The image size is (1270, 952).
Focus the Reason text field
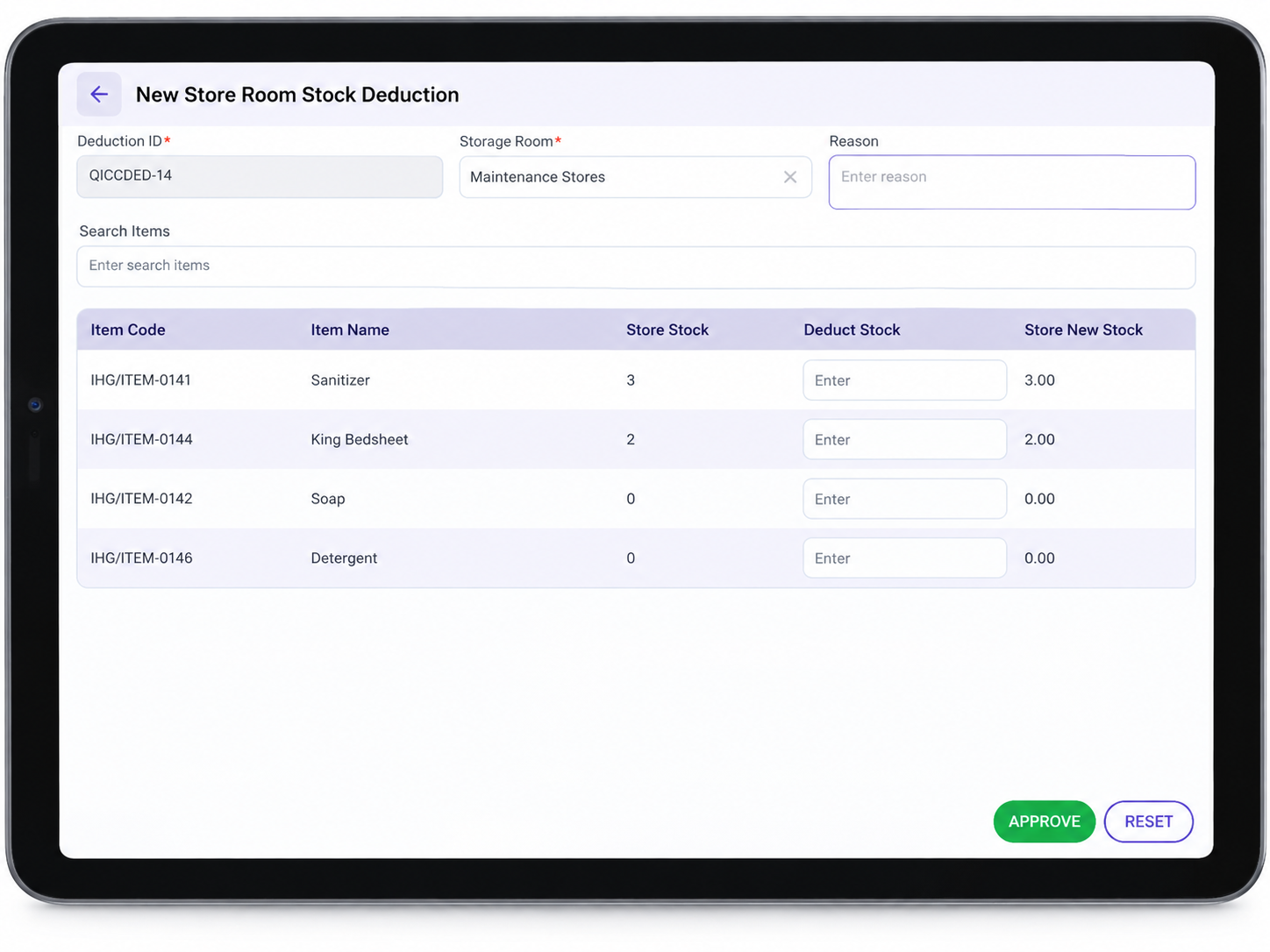(1012, 182)
